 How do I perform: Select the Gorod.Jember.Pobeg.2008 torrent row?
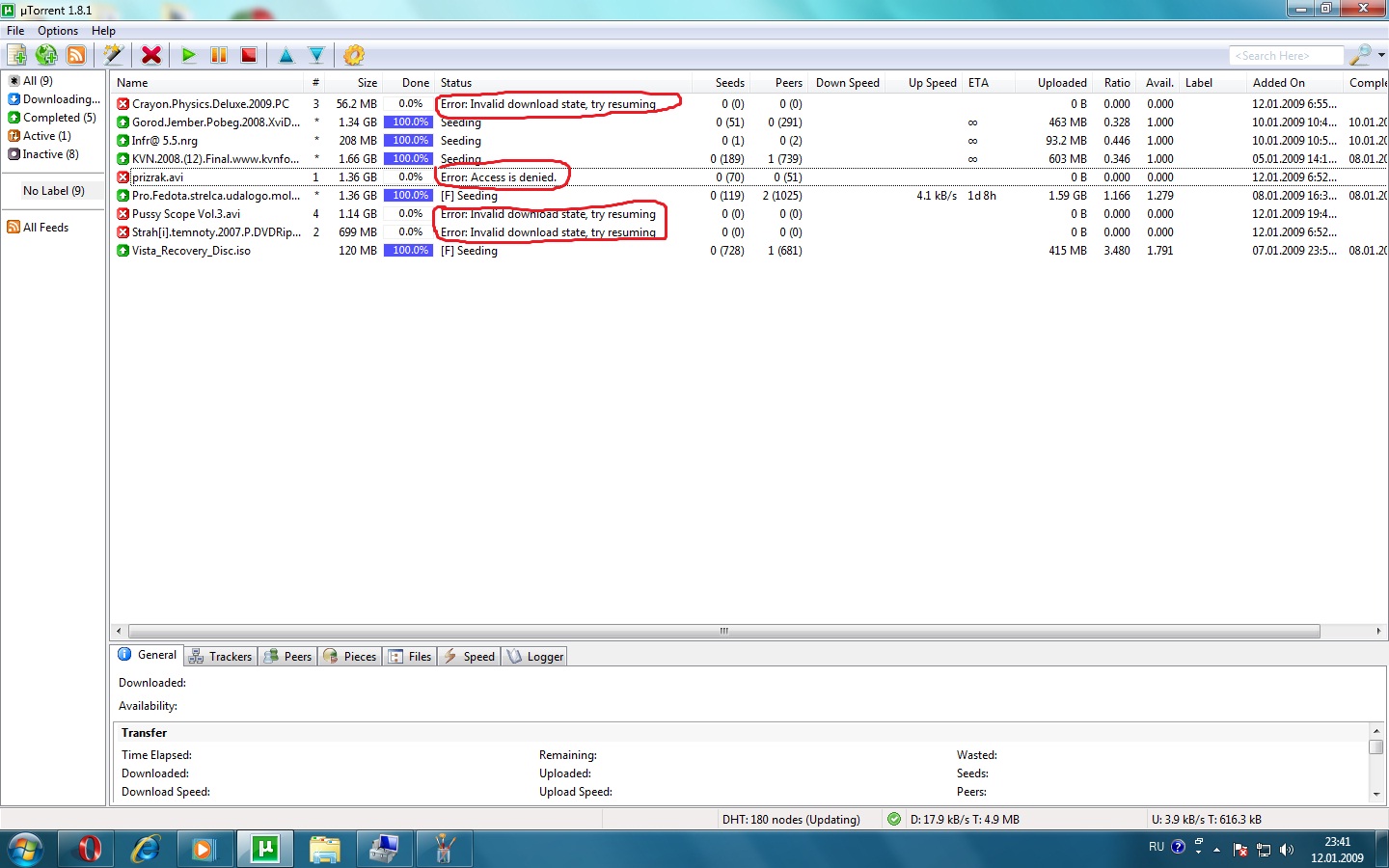748,122
